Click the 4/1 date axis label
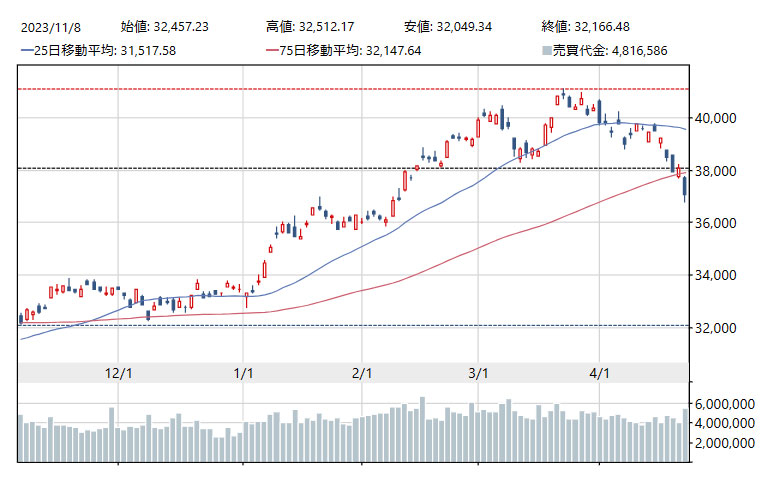Screen dimensions: 765x488 click(599, 373)
